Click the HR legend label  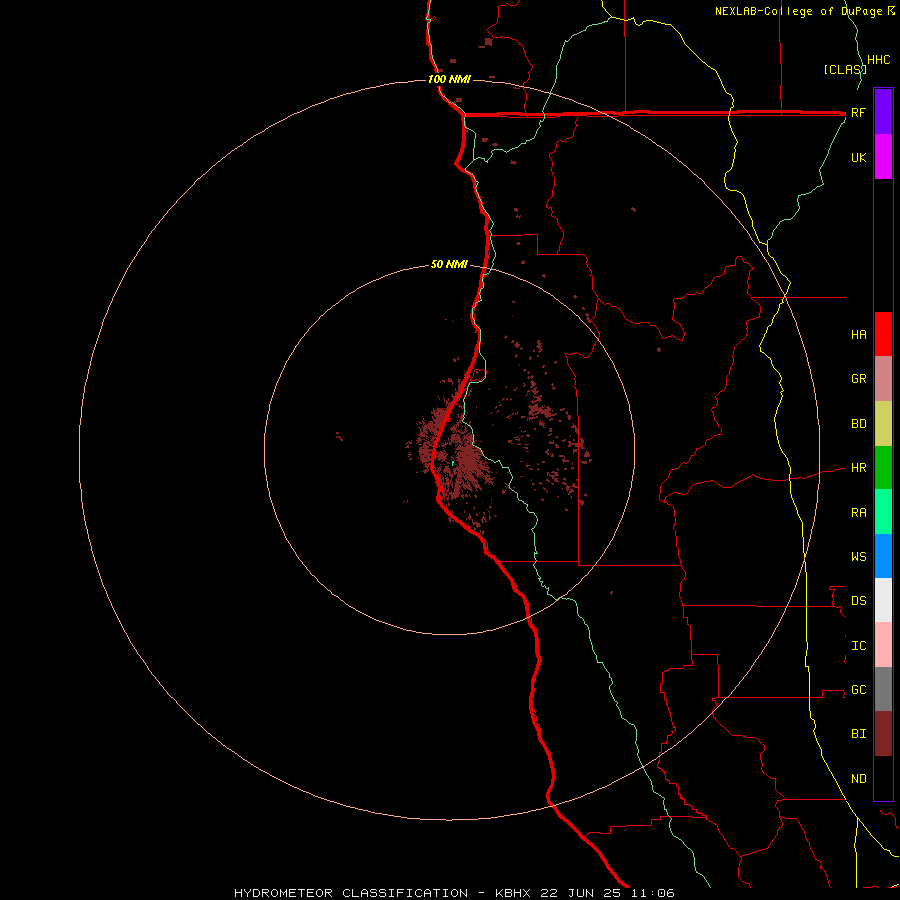tap(858, 468)
